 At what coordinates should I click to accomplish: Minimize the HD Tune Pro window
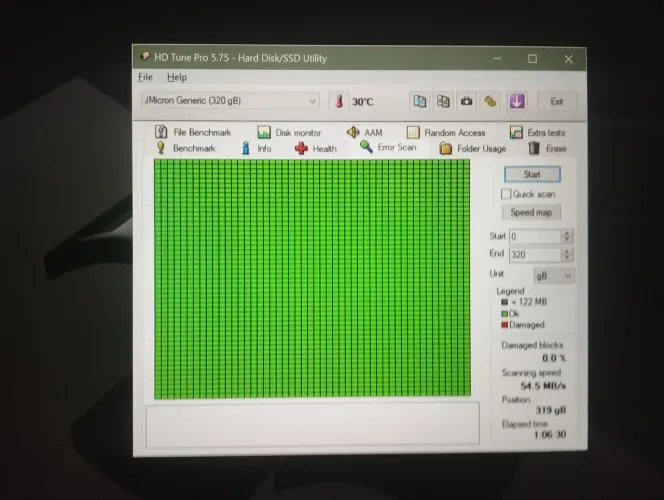(x=497, y=59)
